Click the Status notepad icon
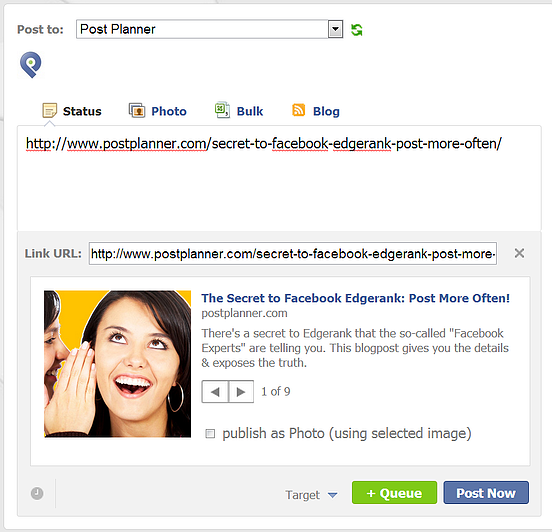 [x=49, y=111]
